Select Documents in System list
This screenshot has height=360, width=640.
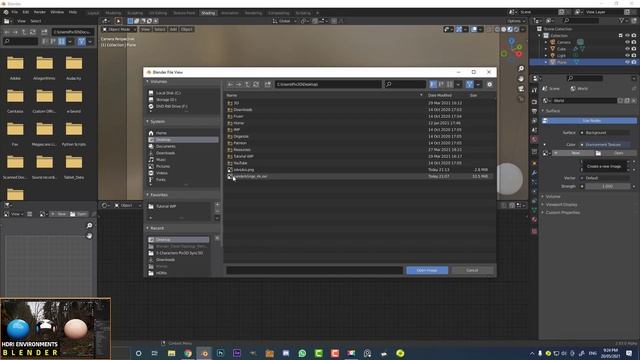click(183, 147)
